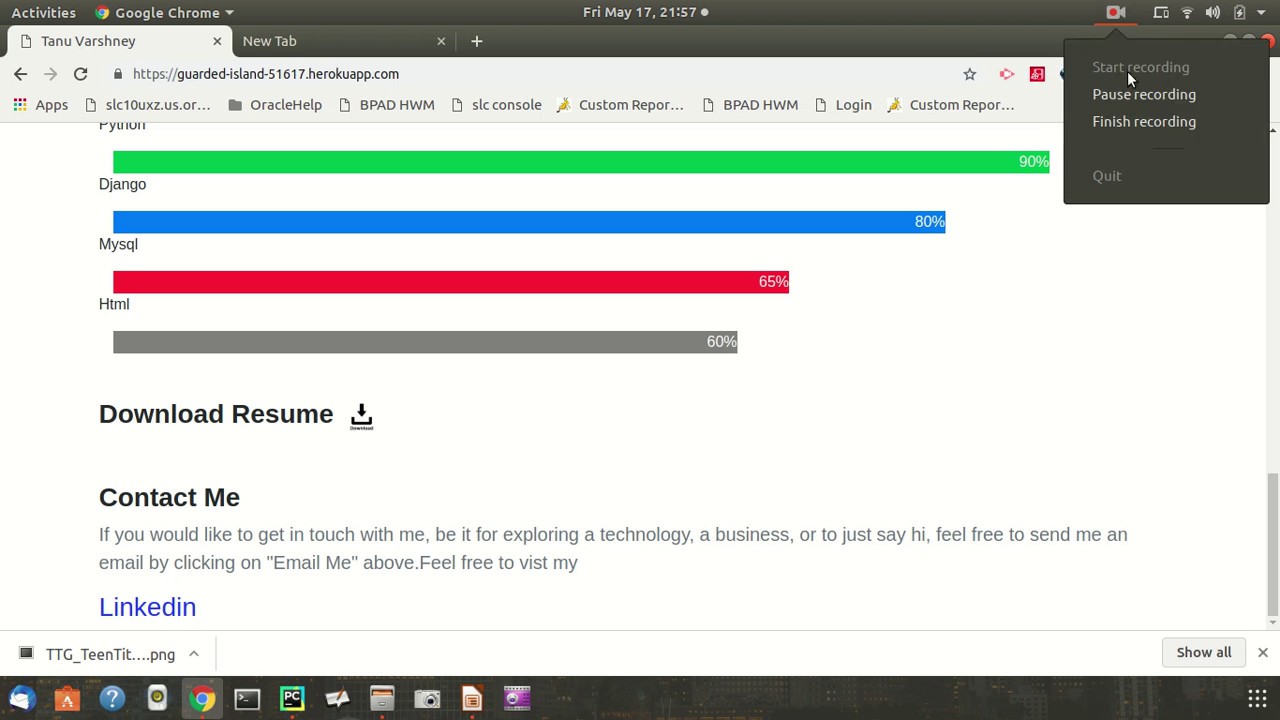Open the system menu arrow in the top bar

point(1263,12)
